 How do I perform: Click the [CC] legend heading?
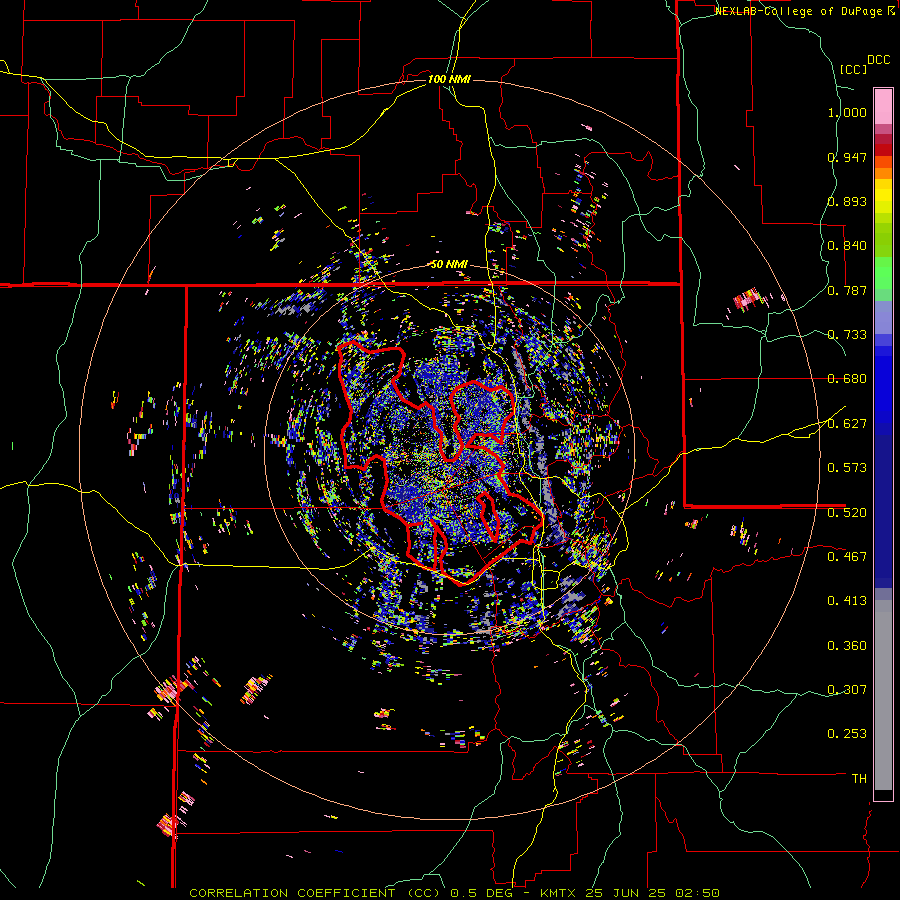[x=853, y=69]
